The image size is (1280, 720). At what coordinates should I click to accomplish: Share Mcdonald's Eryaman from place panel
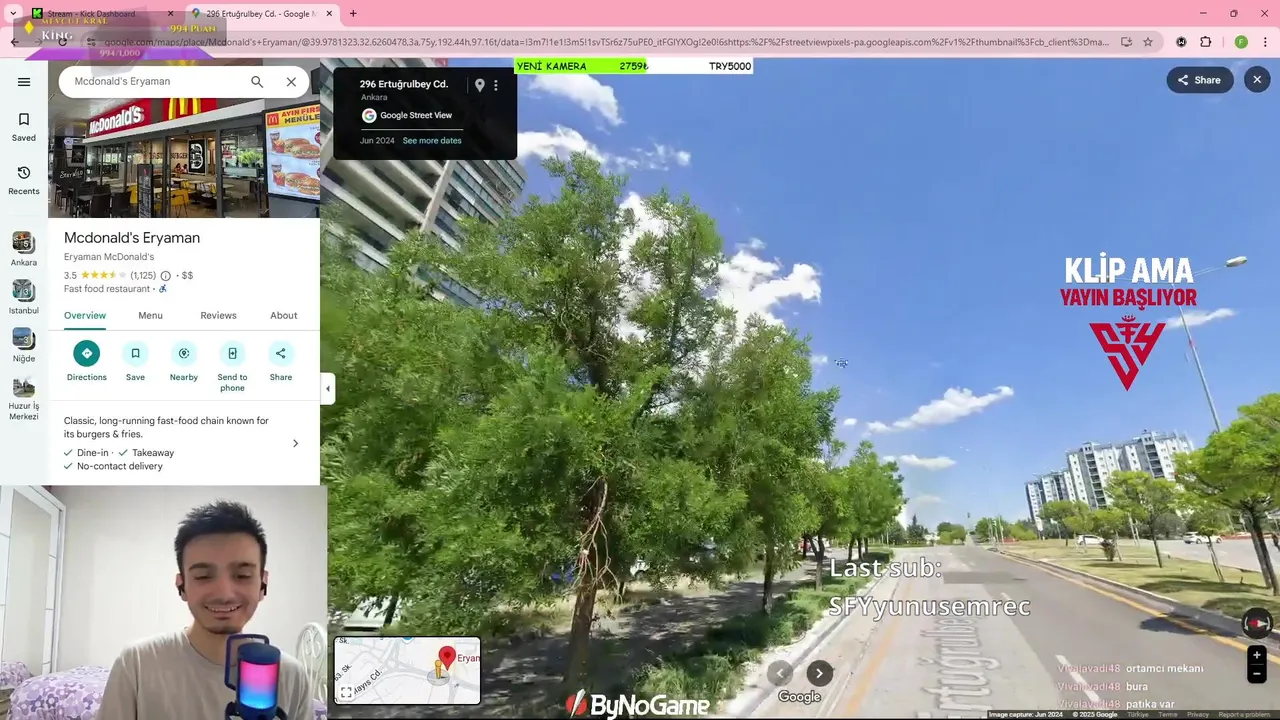pos(281,361)
